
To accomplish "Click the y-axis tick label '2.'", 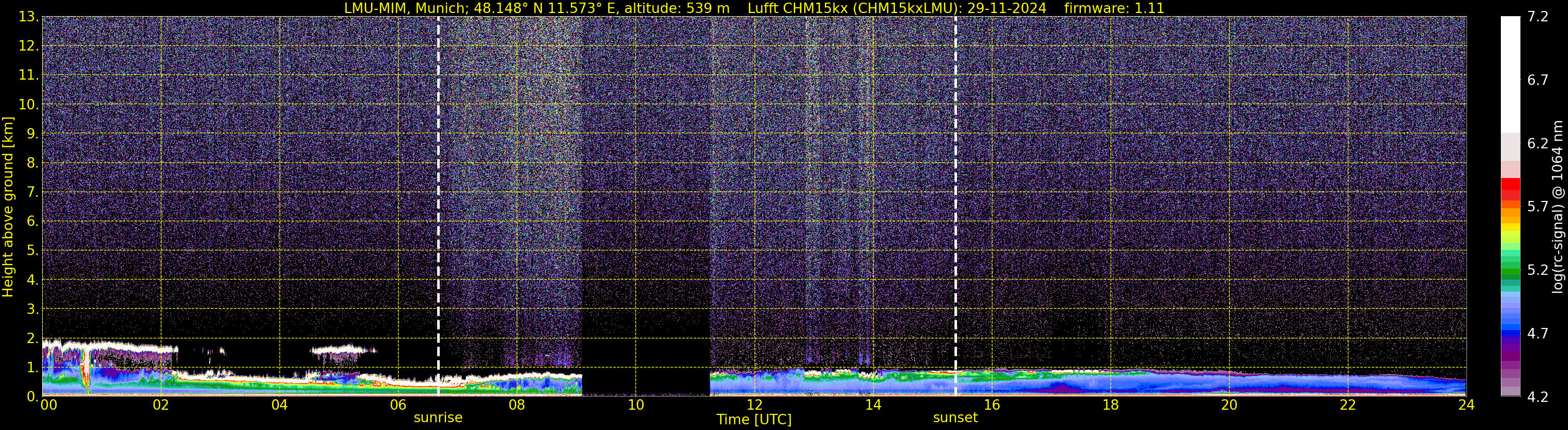I will 32,338.
